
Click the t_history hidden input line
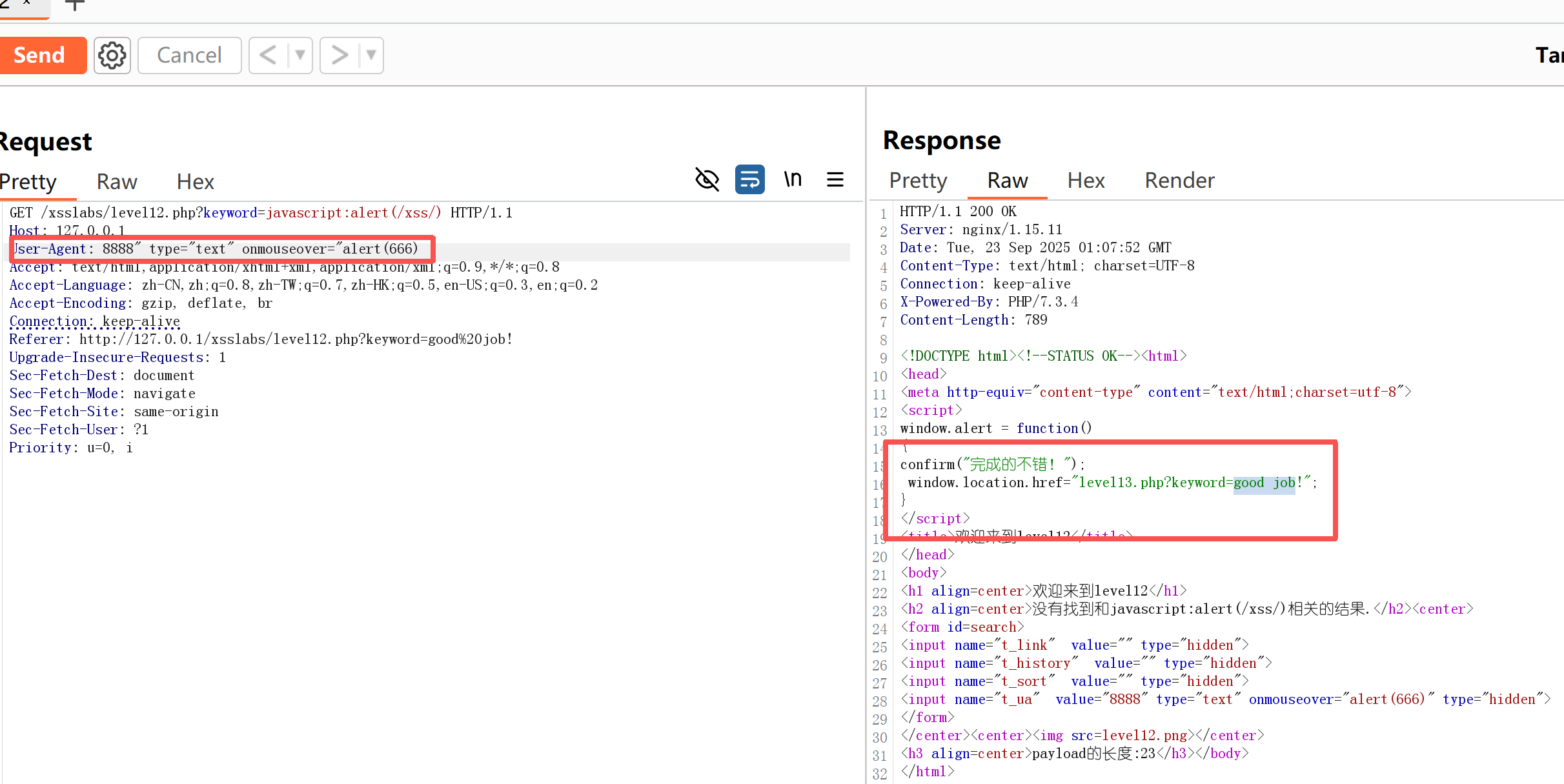pos(1086,663)
